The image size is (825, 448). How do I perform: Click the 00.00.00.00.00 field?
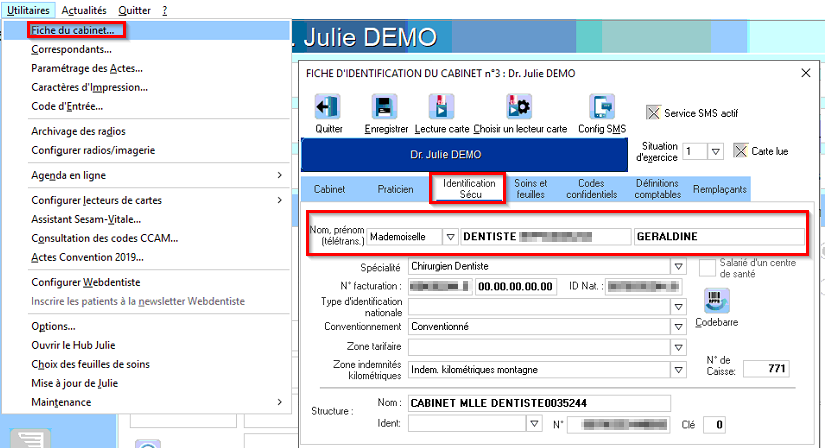point(516,286)
